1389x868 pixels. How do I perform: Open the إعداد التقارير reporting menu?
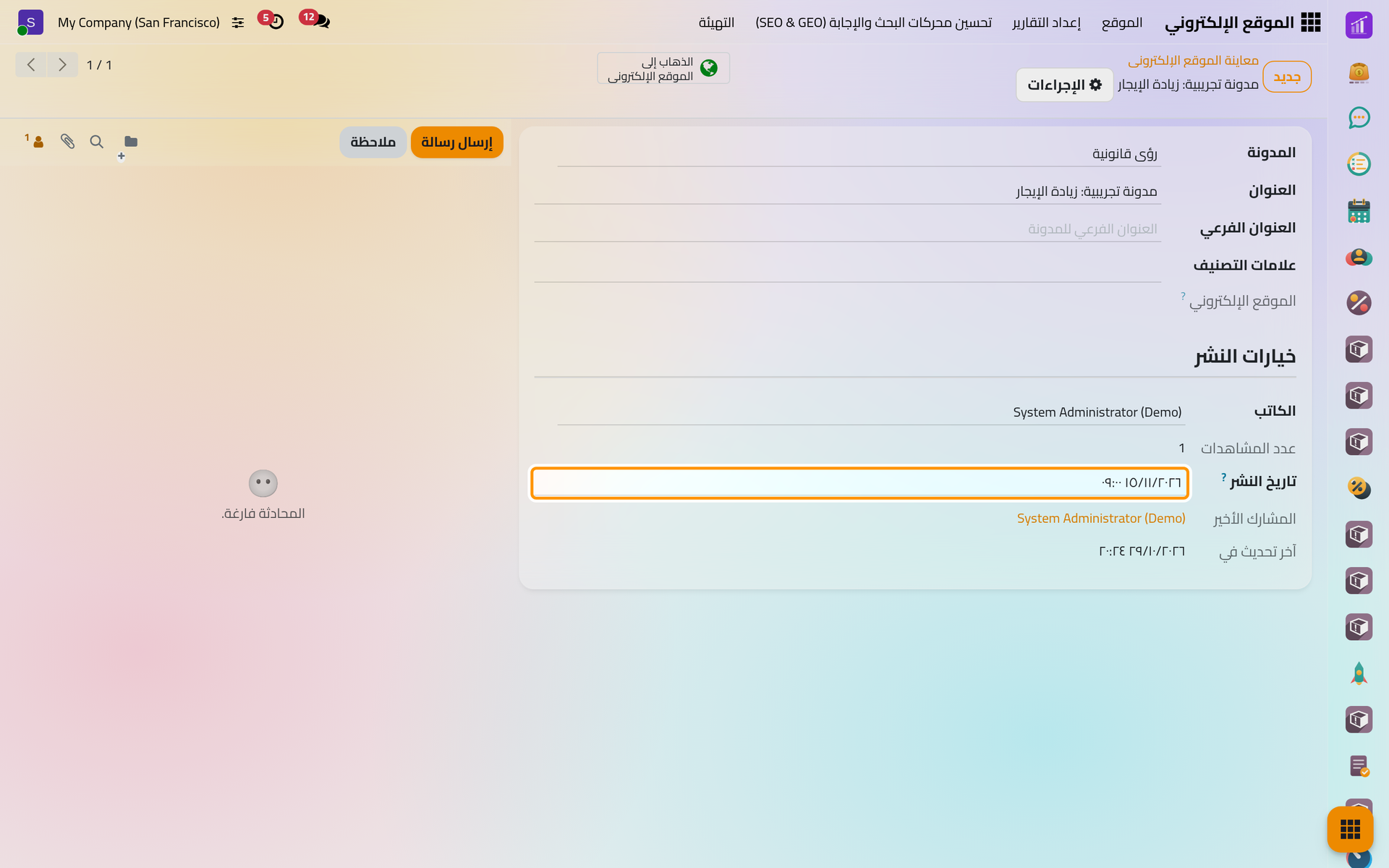coord(1047,22)
